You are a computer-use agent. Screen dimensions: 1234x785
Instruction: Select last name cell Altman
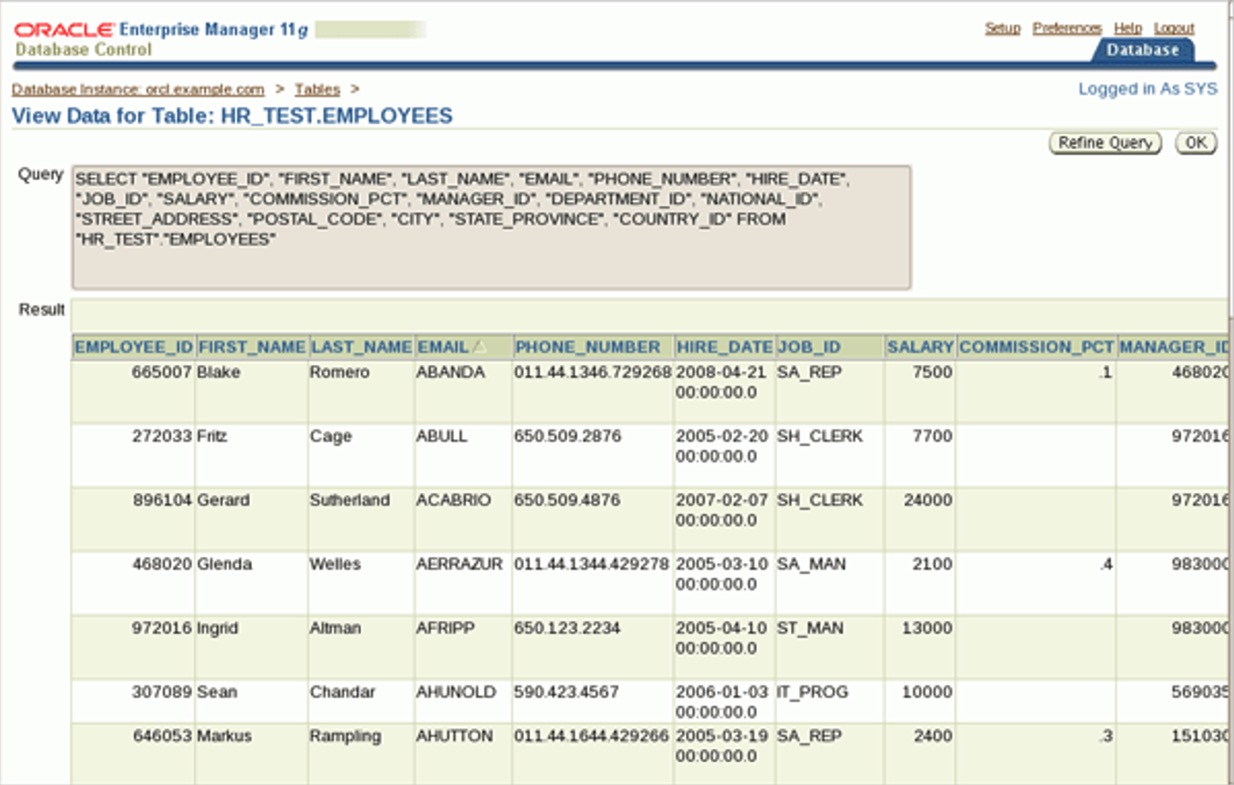point(335,628)
